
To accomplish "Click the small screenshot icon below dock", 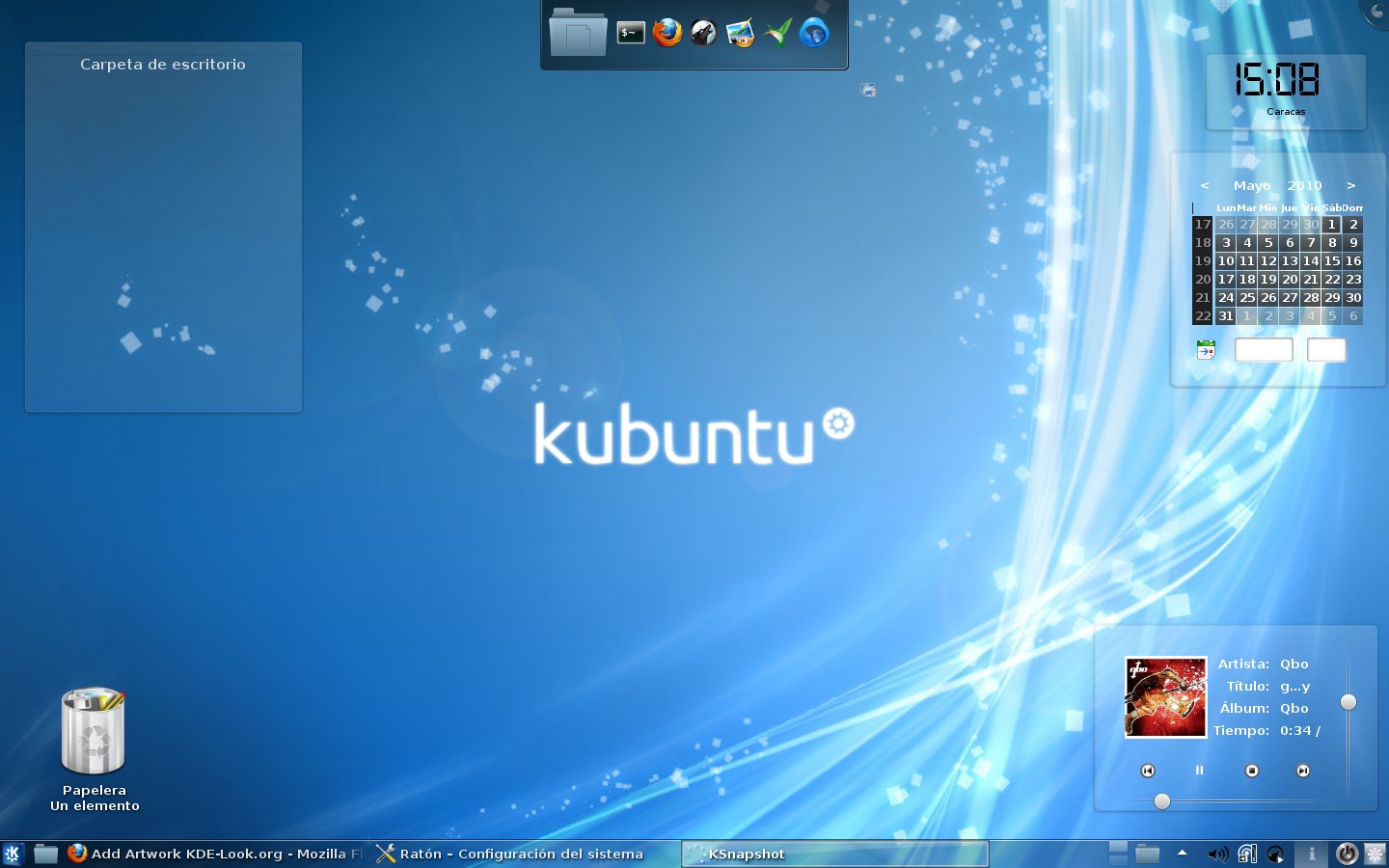I will click(x=868, y=90).
